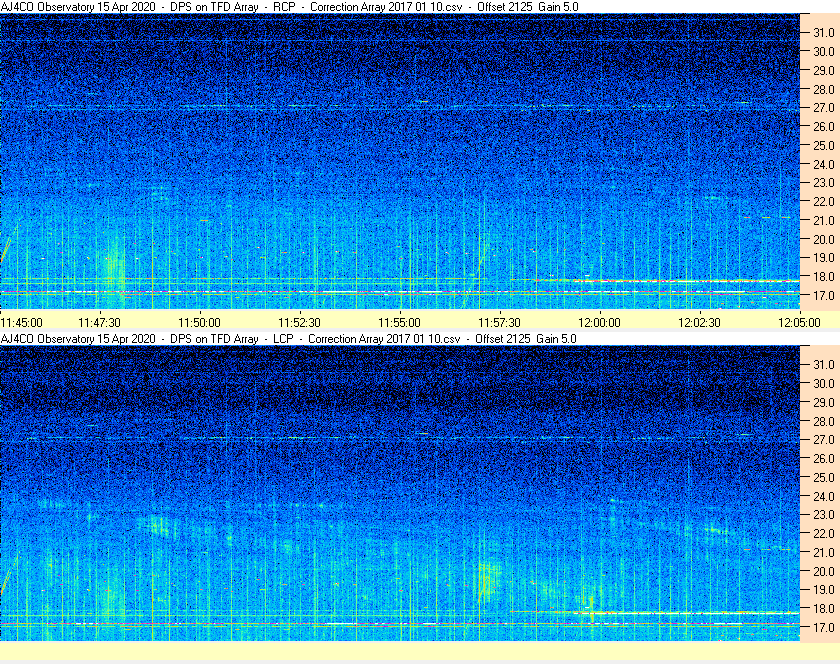
Task: Click the 27.0 frequency label on the RCP plot
Action: click(x=824, y=108)
